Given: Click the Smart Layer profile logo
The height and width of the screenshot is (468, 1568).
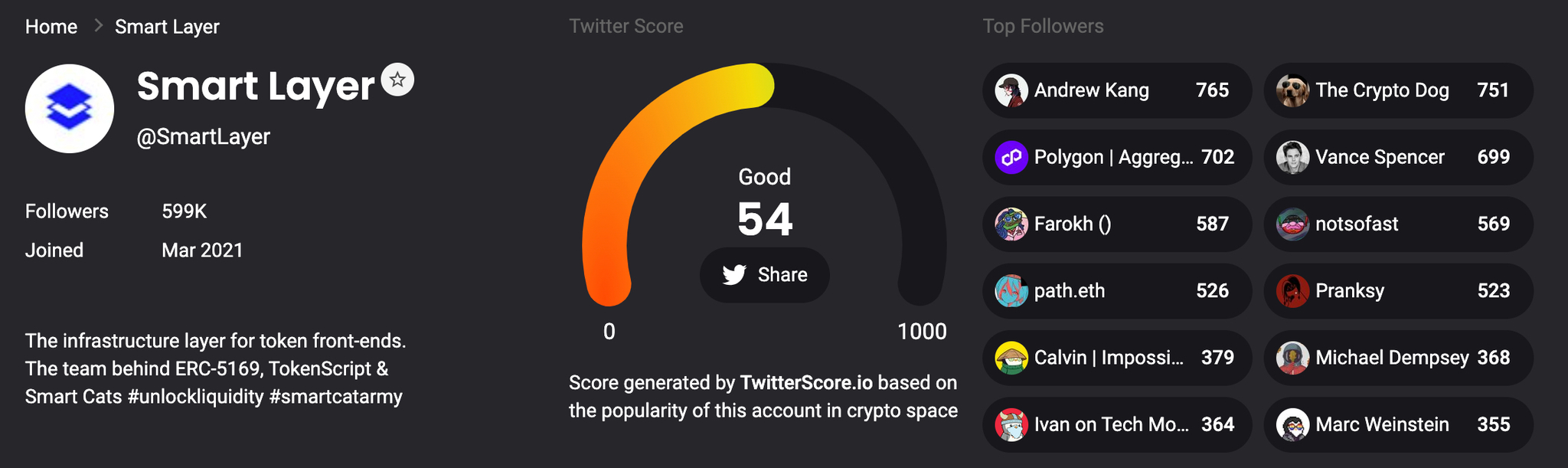Looking at the screenshot, I should pyautogui.click(x=70, y=108).
